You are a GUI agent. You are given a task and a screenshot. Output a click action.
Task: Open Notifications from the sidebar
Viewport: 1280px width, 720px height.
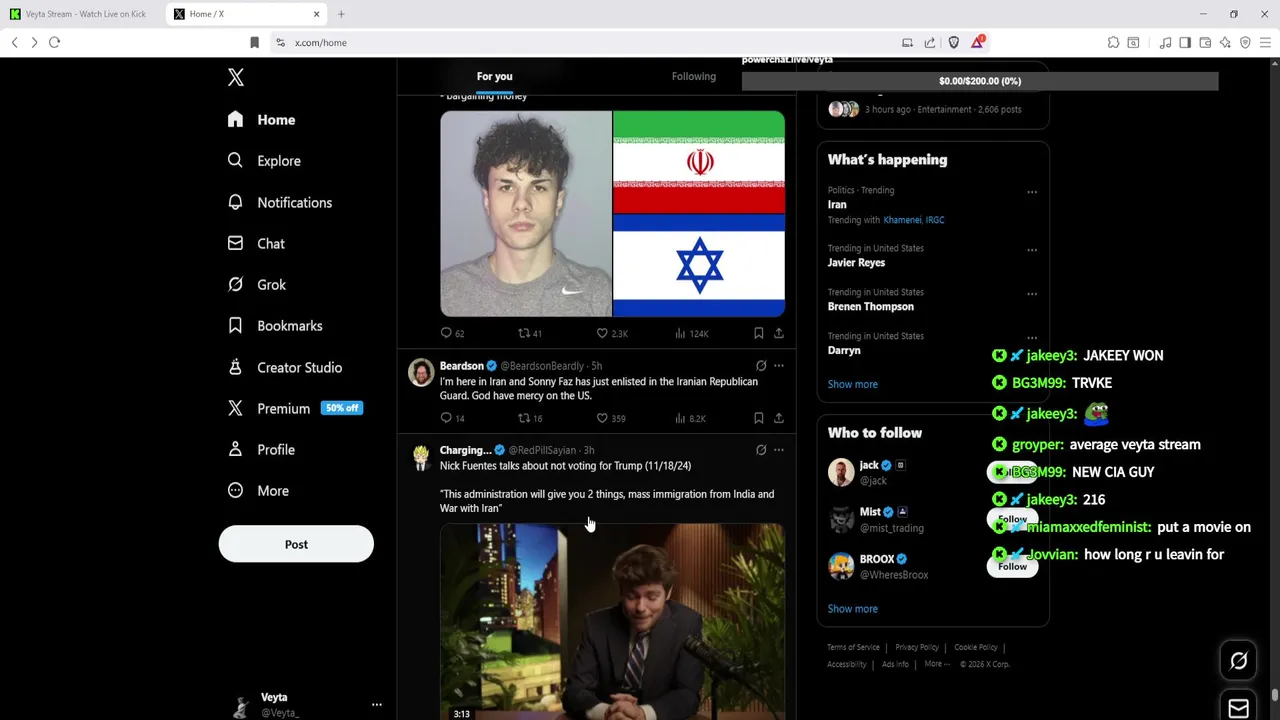tap(279, 202)
